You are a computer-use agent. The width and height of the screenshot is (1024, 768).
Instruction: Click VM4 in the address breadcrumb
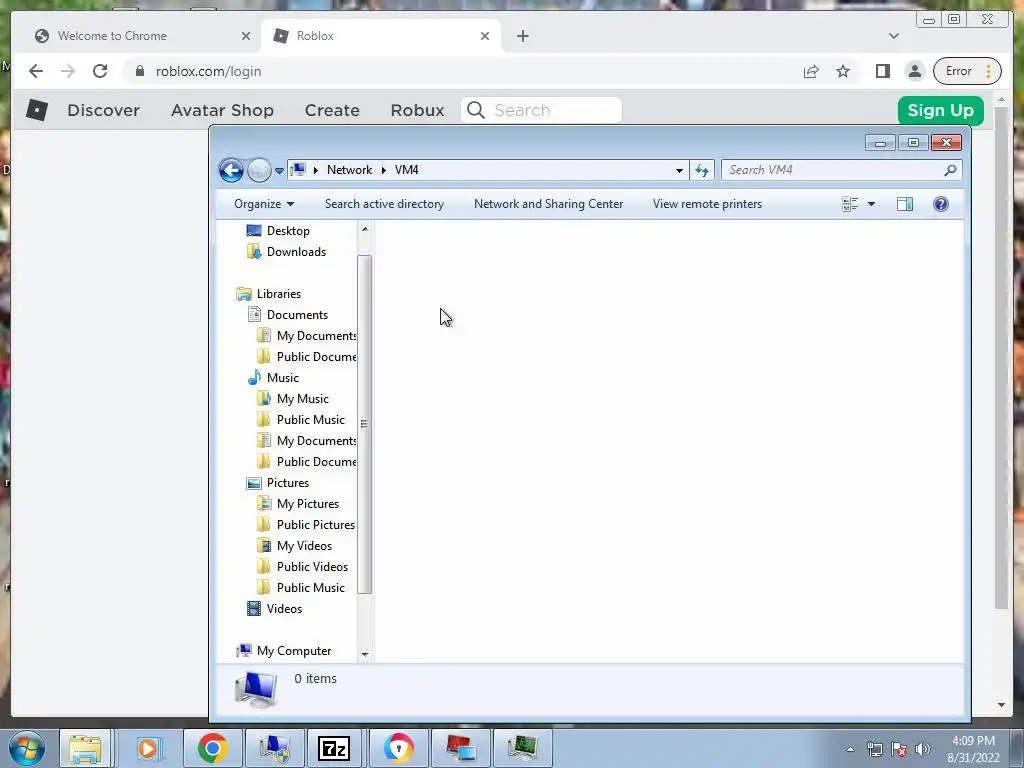click(x=406, y=170)
